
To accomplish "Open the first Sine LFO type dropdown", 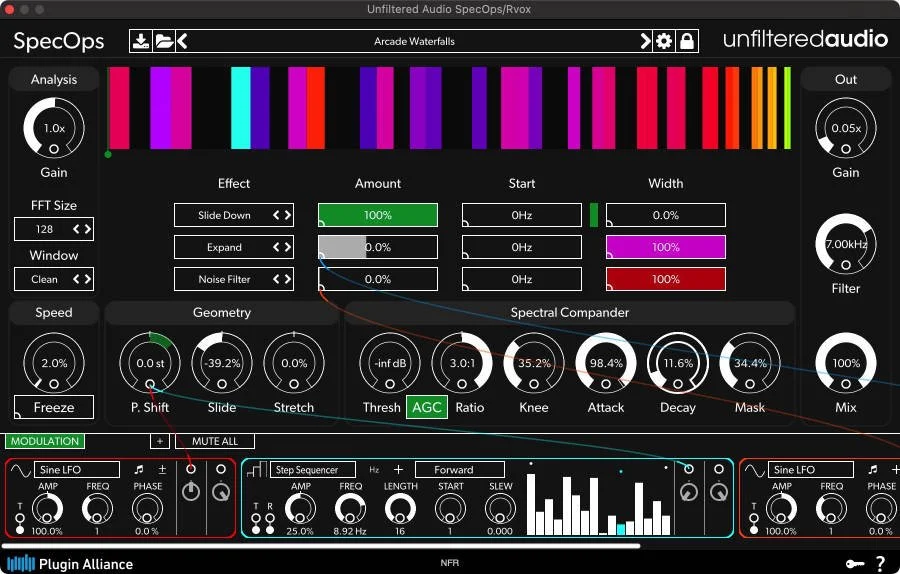I will pyautogui.click(x=77, y=470).
